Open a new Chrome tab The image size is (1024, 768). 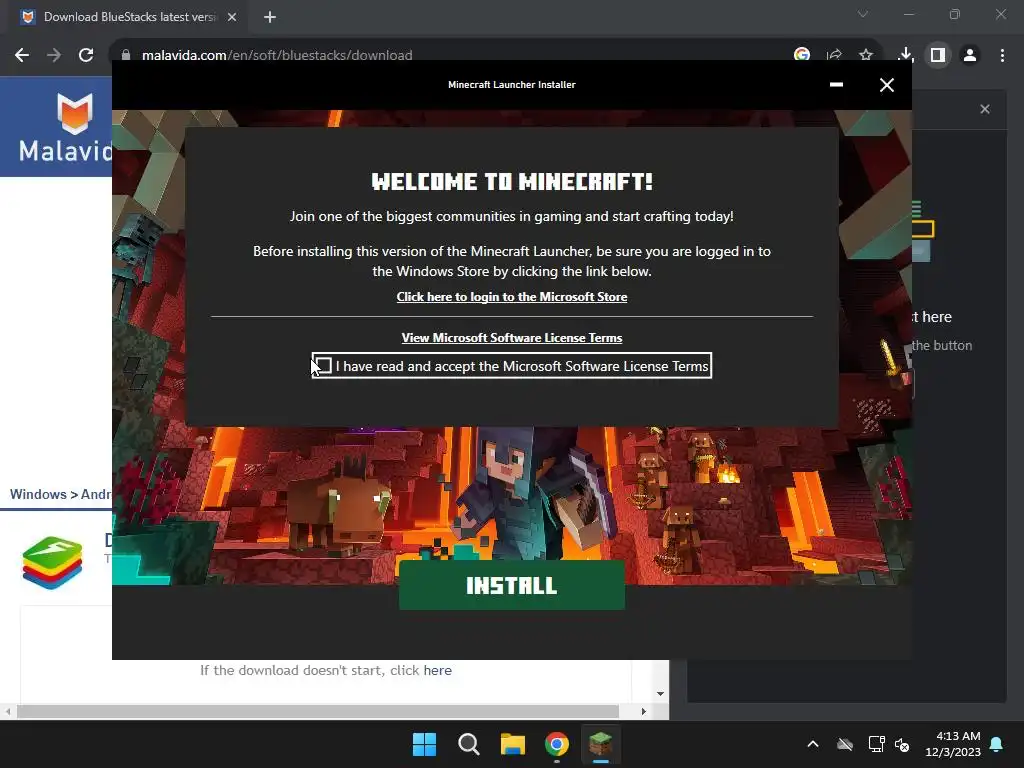[270, 17]
